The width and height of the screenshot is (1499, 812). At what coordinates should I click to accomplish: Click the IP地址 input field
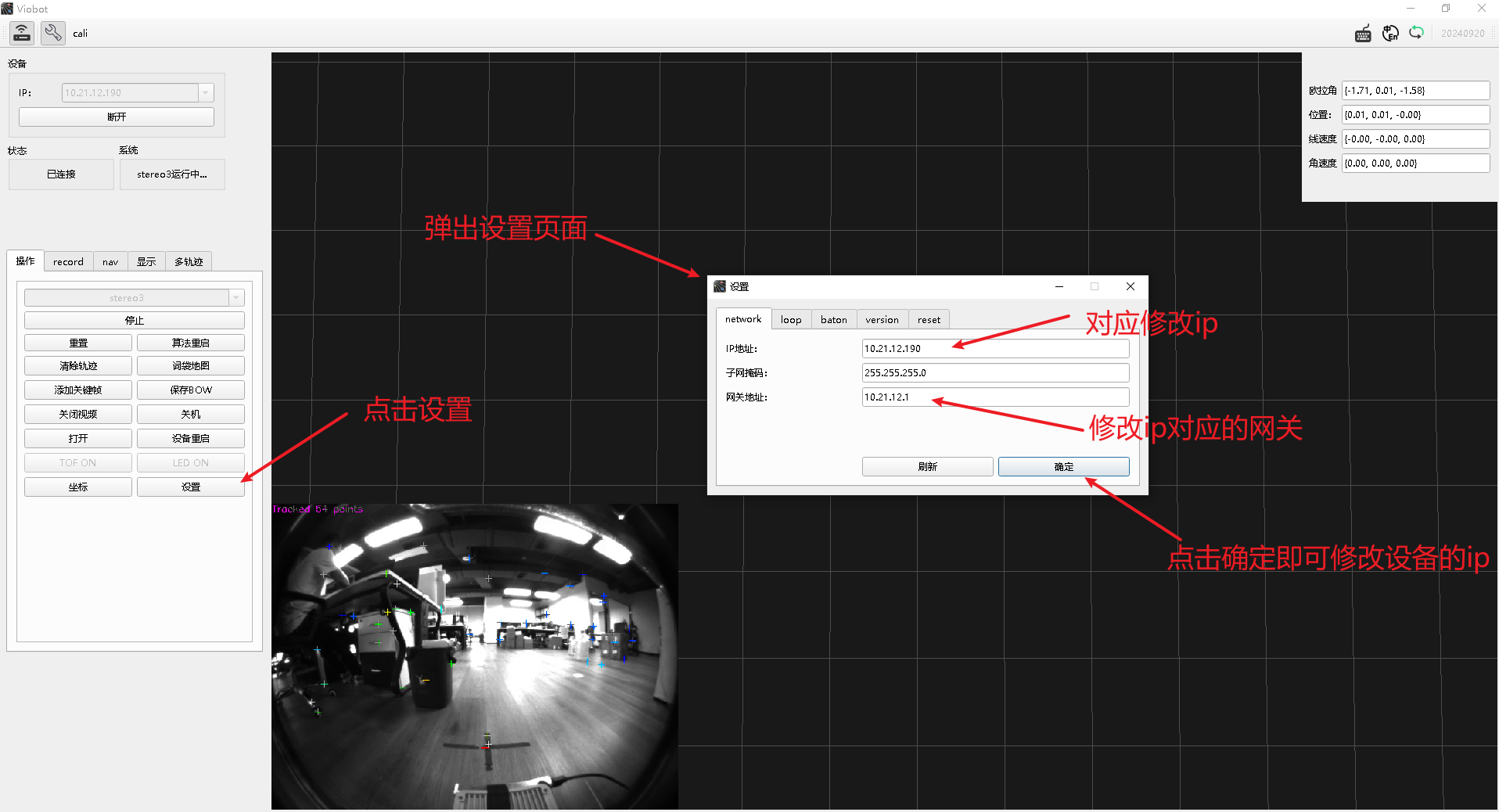(995, 349)
